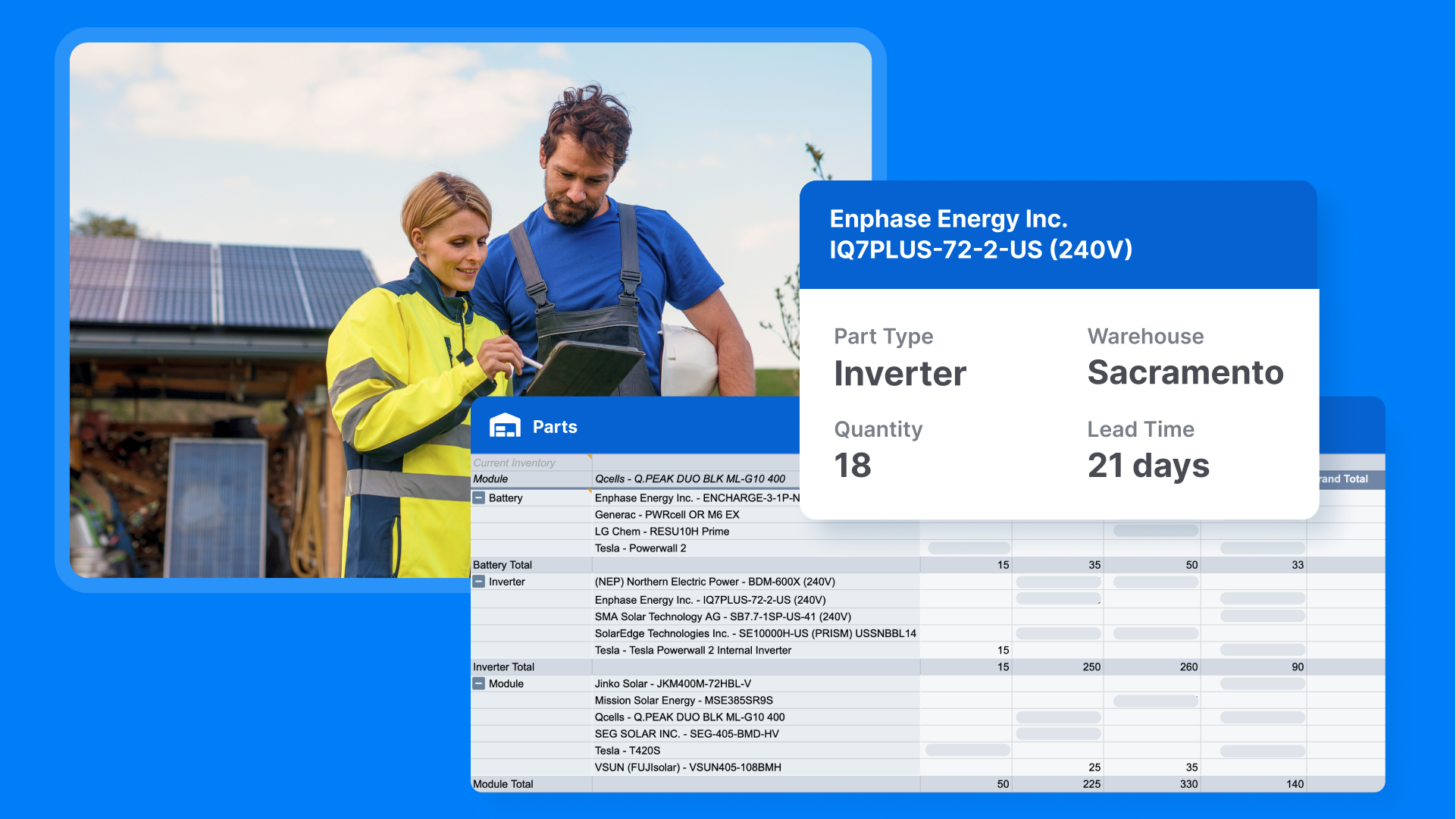The height and width of the screenshot is (819, 1456).
Task: Click the Quantity value 18 on the card
Action: pos(853,466)
